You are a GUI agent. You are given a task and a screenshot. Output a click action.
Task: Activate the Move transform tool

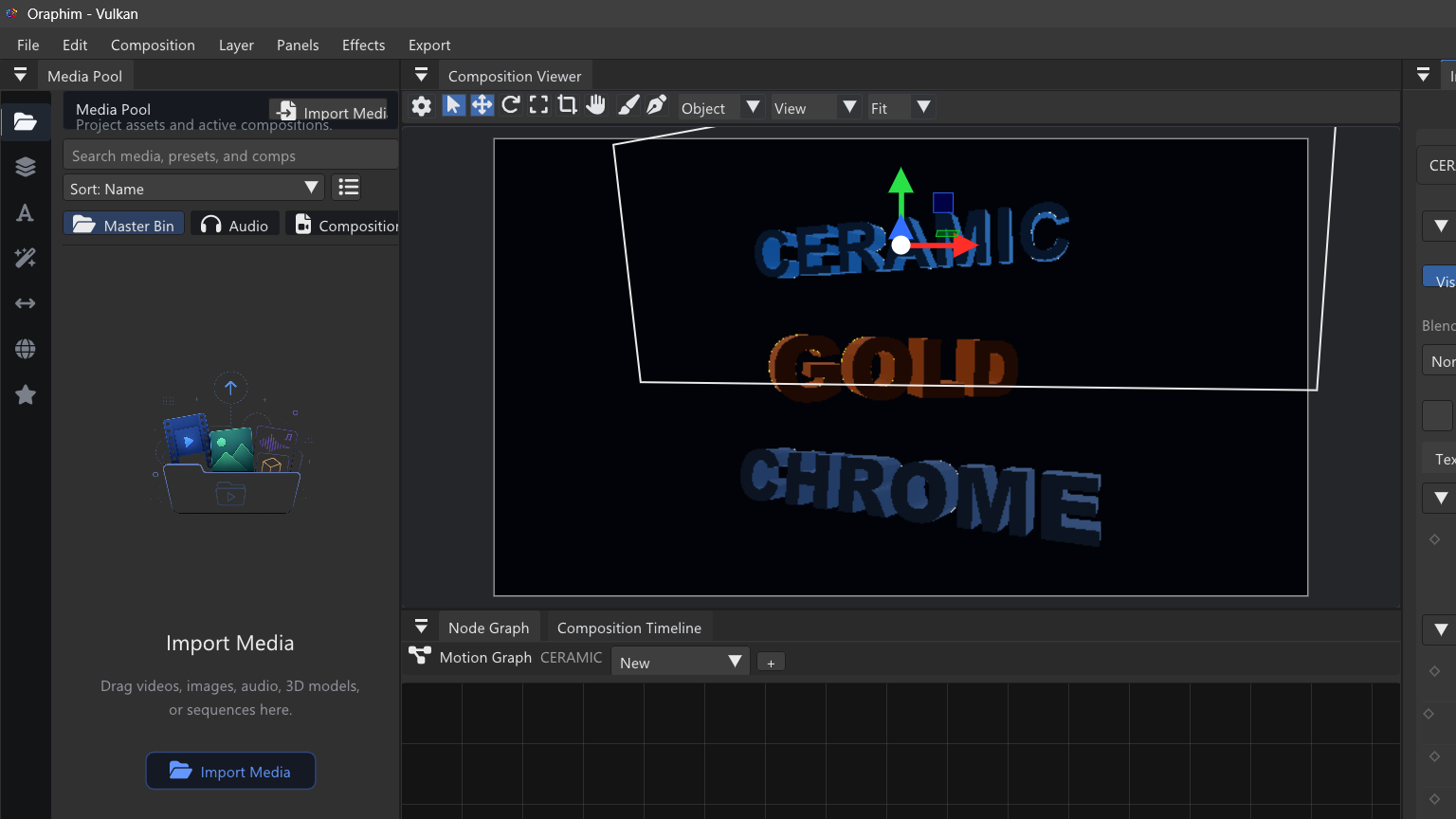(x=482, y=105)
